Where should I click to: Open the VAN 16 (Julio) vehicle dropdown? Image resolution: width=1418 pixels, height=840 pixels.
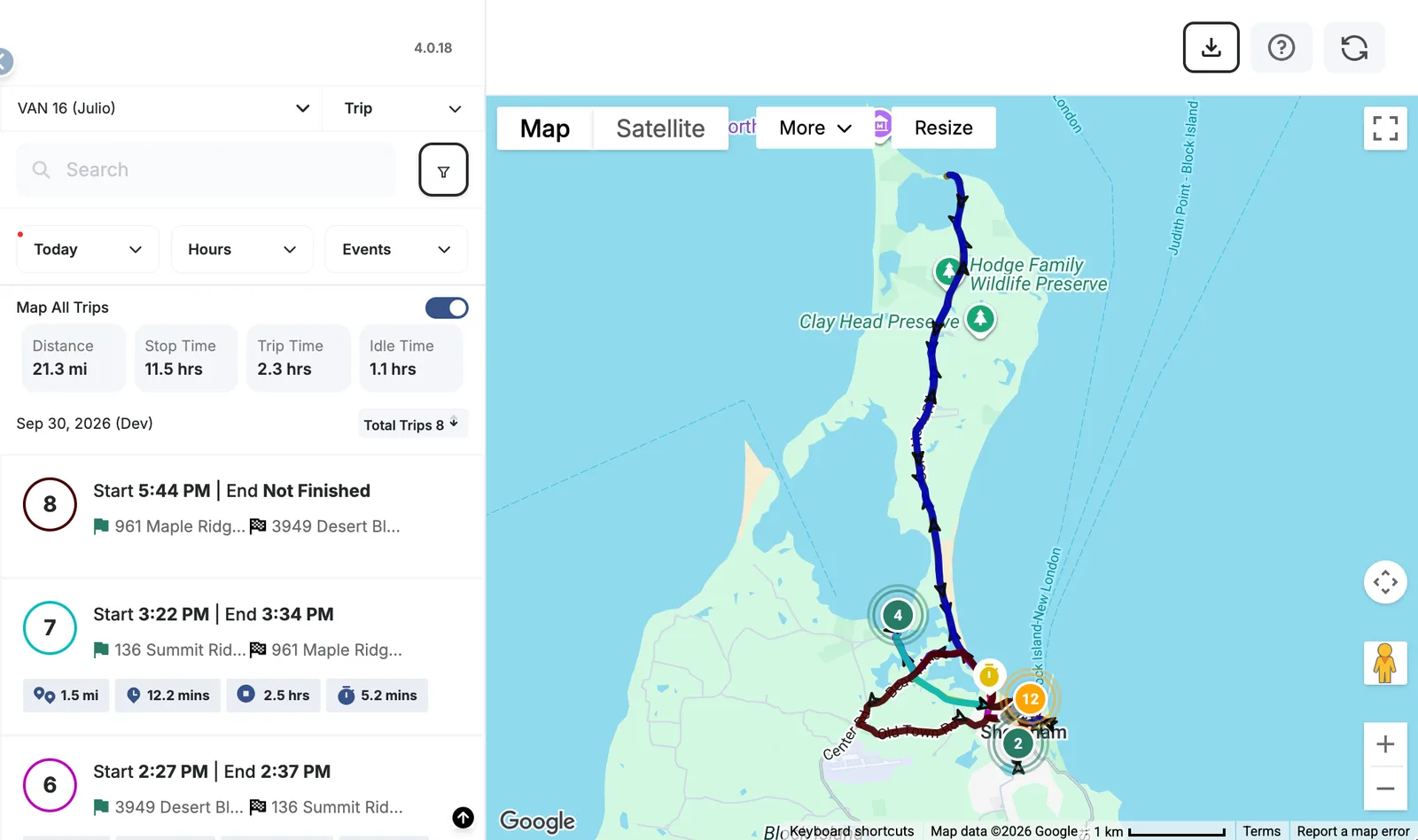point(161,108)
